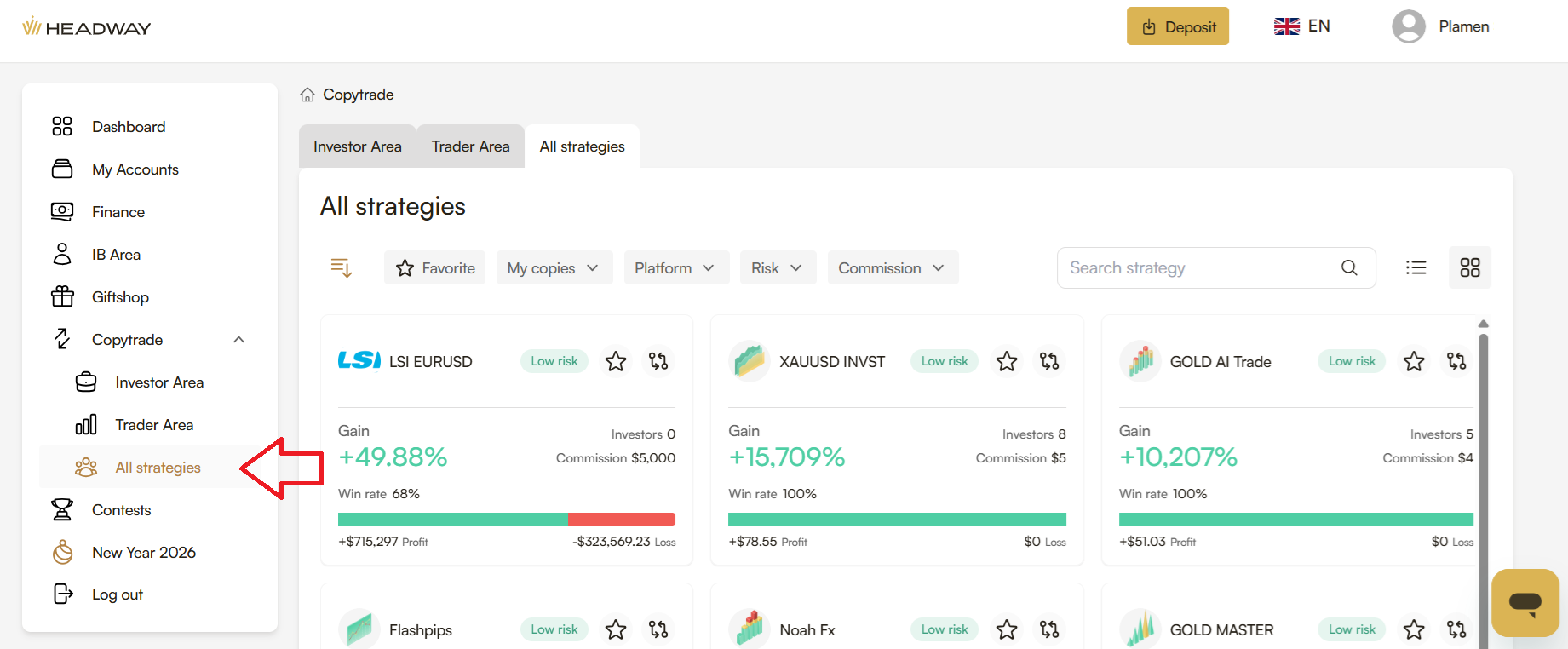The image size is (1568, 649).
Task: Click the Search strategy input field
Action: [x=1216, y=267]
